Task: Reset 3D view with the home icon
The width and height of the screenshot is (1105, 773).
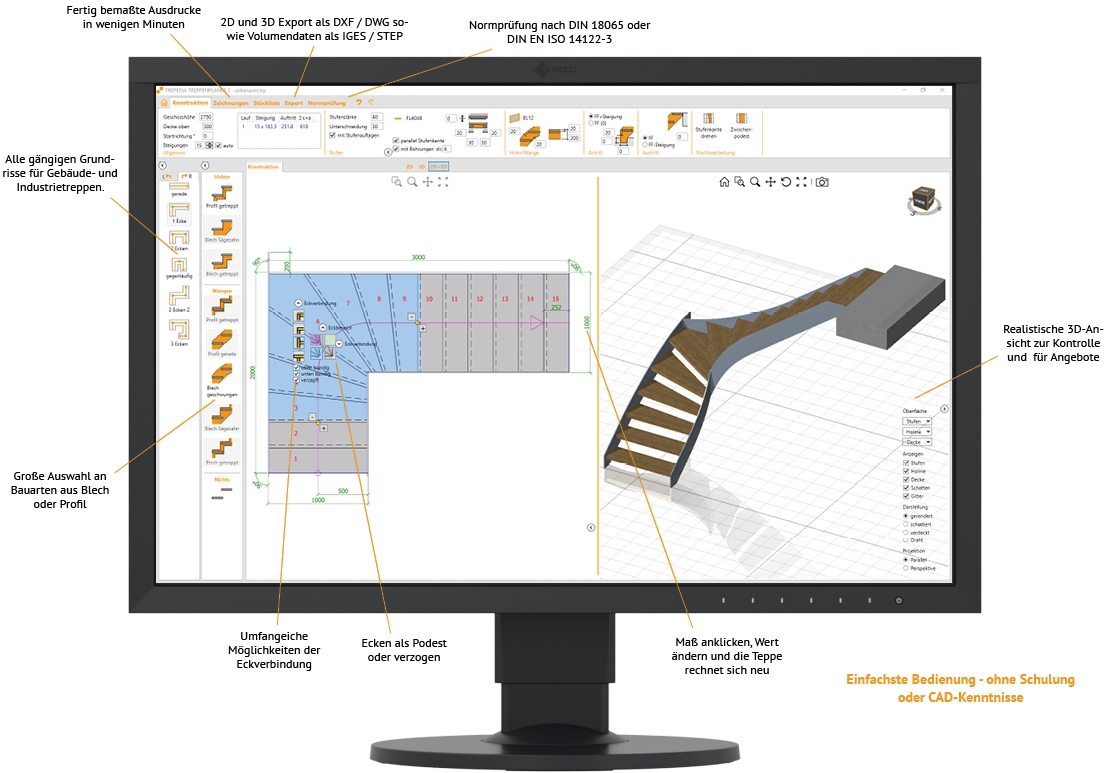Action: point(724,182)
